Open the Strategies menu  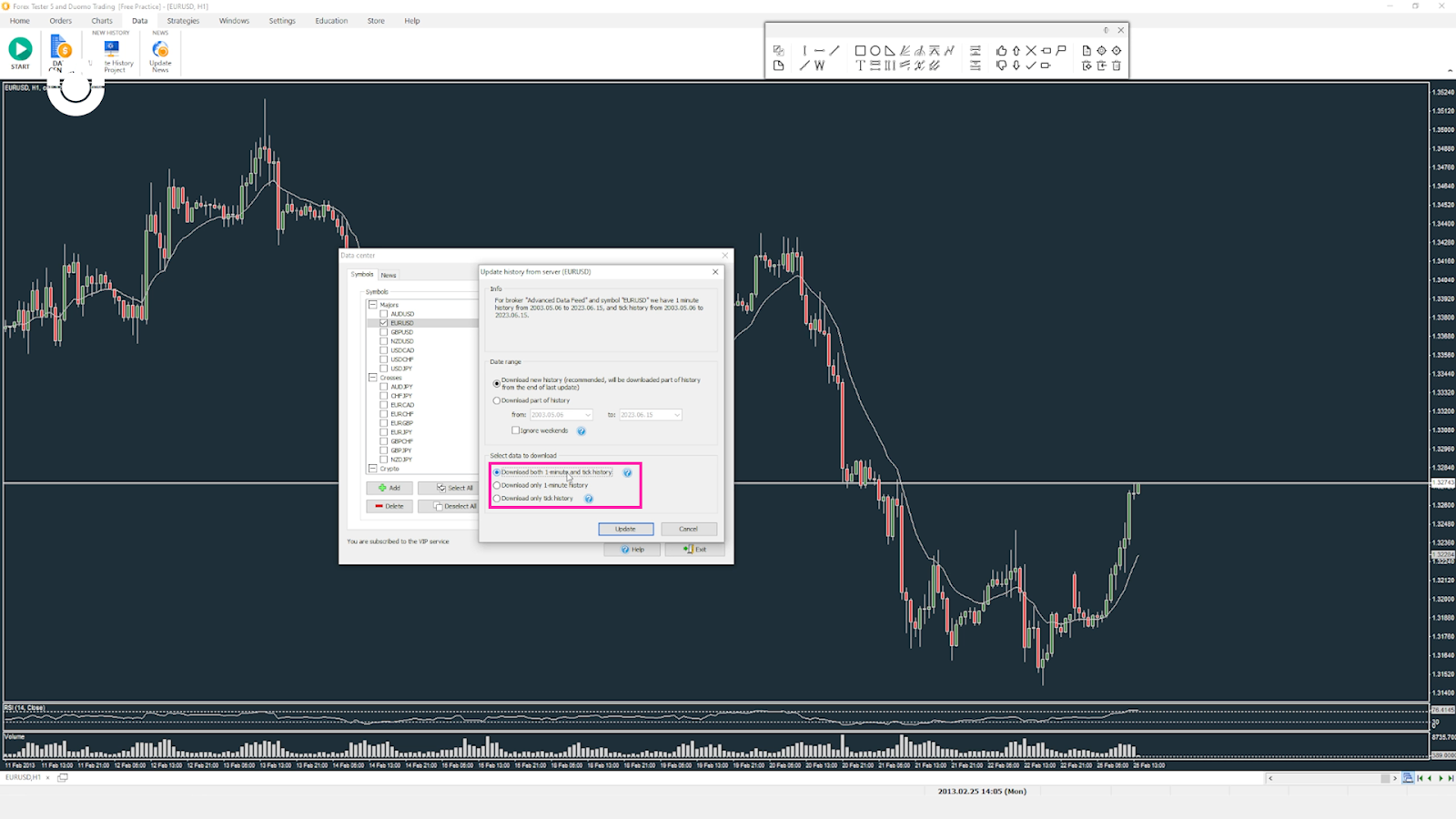pos(183,20)
